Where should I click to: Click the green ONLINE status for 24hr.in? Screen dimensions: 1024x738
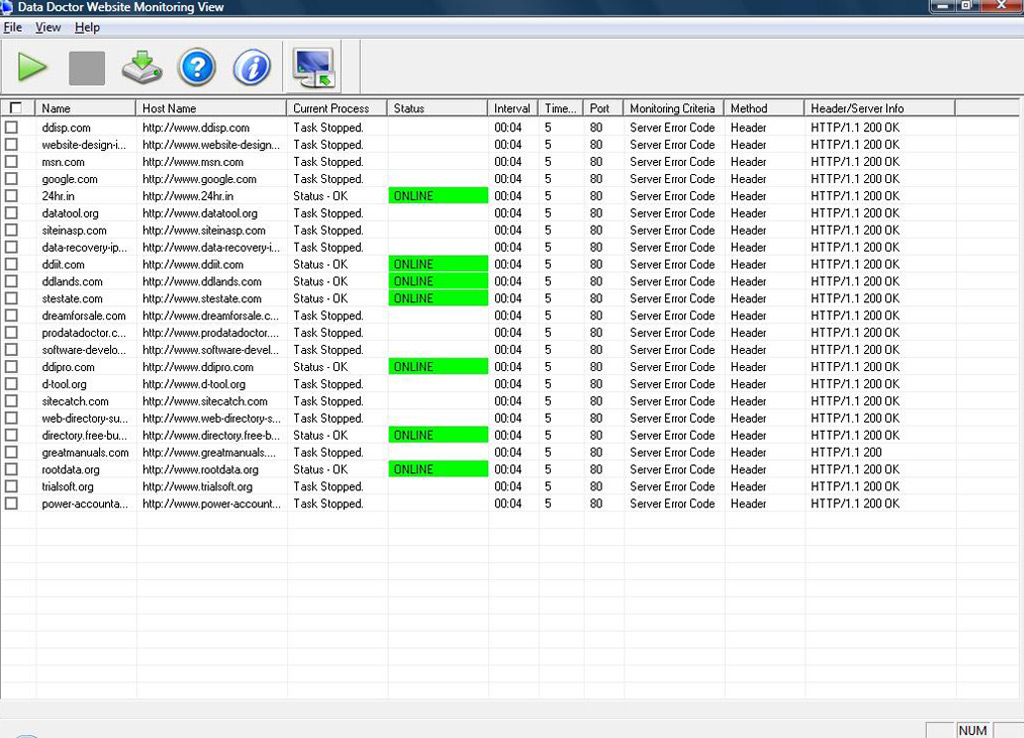(x=438, y=195)
